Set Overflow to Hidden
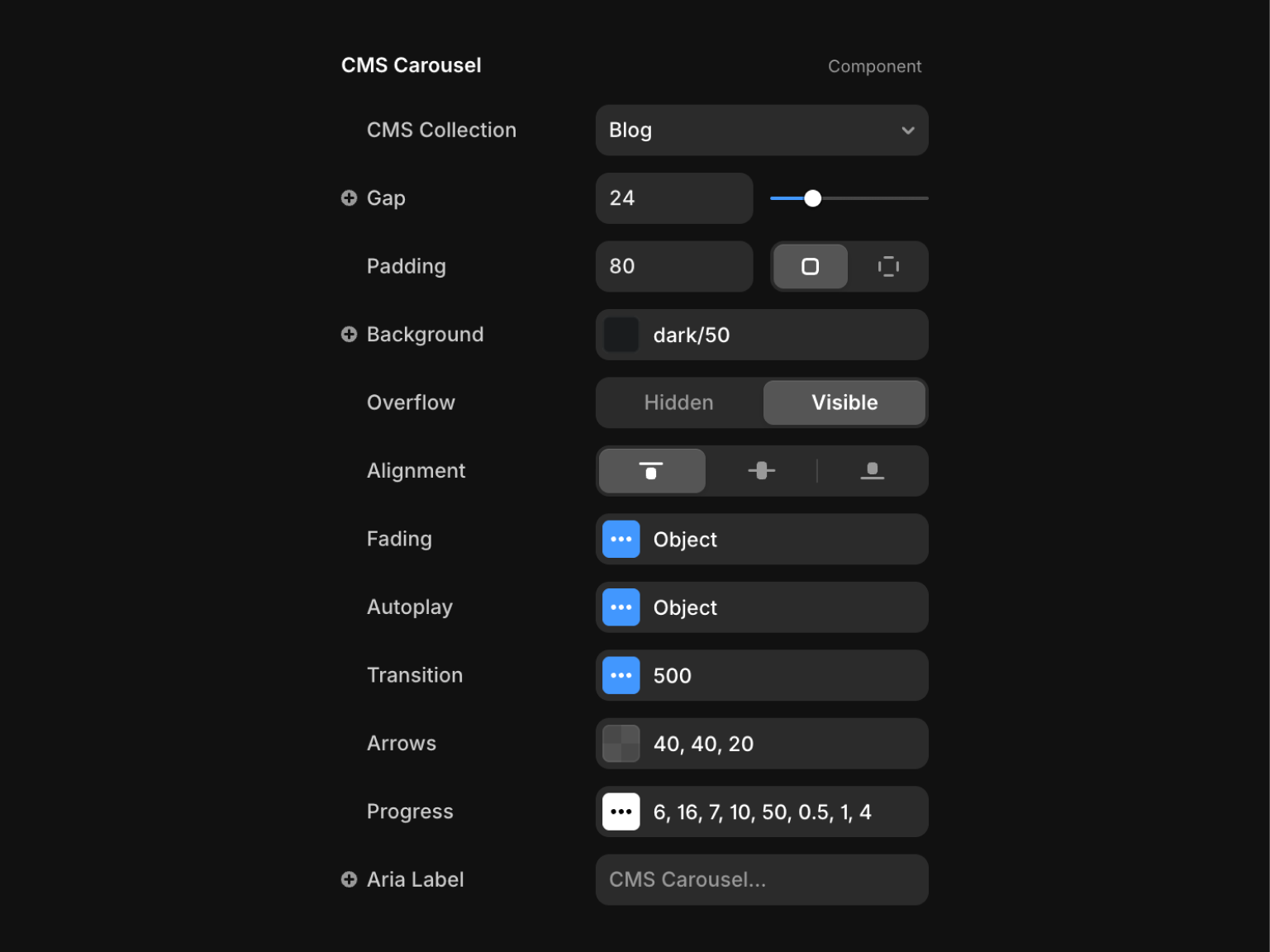 tap(678, 402)
